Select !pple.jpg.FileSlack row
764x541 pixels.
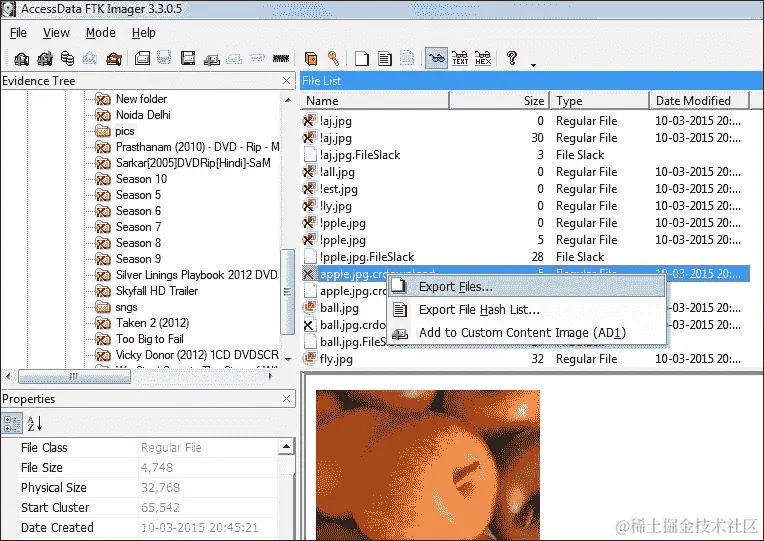click(x=367, y=257)
